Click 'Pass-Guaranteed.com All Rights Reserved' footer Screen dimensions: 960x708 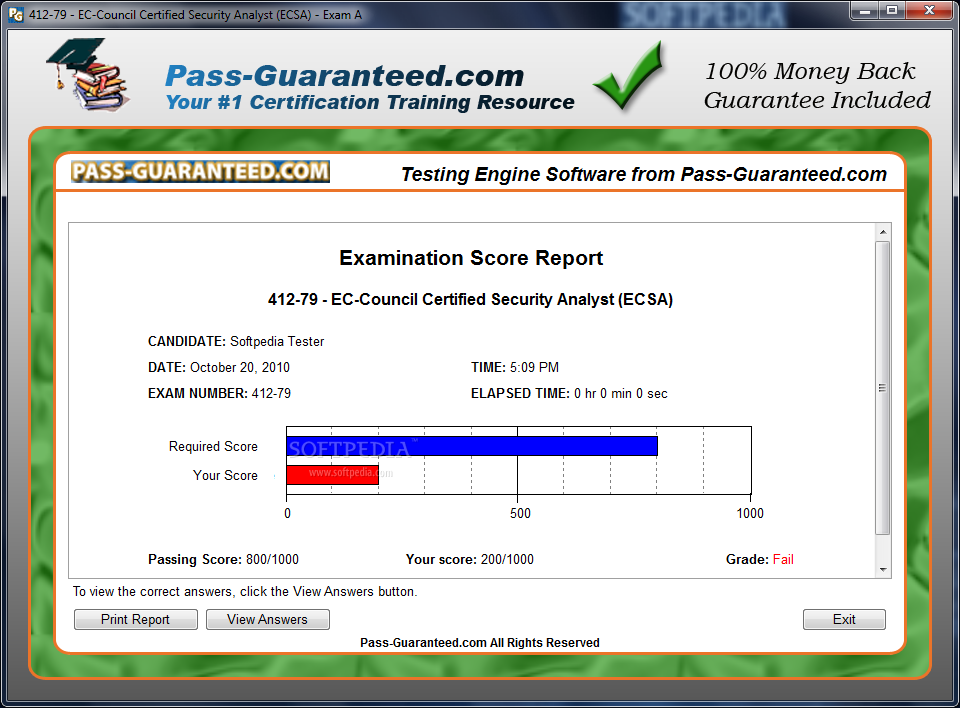point(479,642)
